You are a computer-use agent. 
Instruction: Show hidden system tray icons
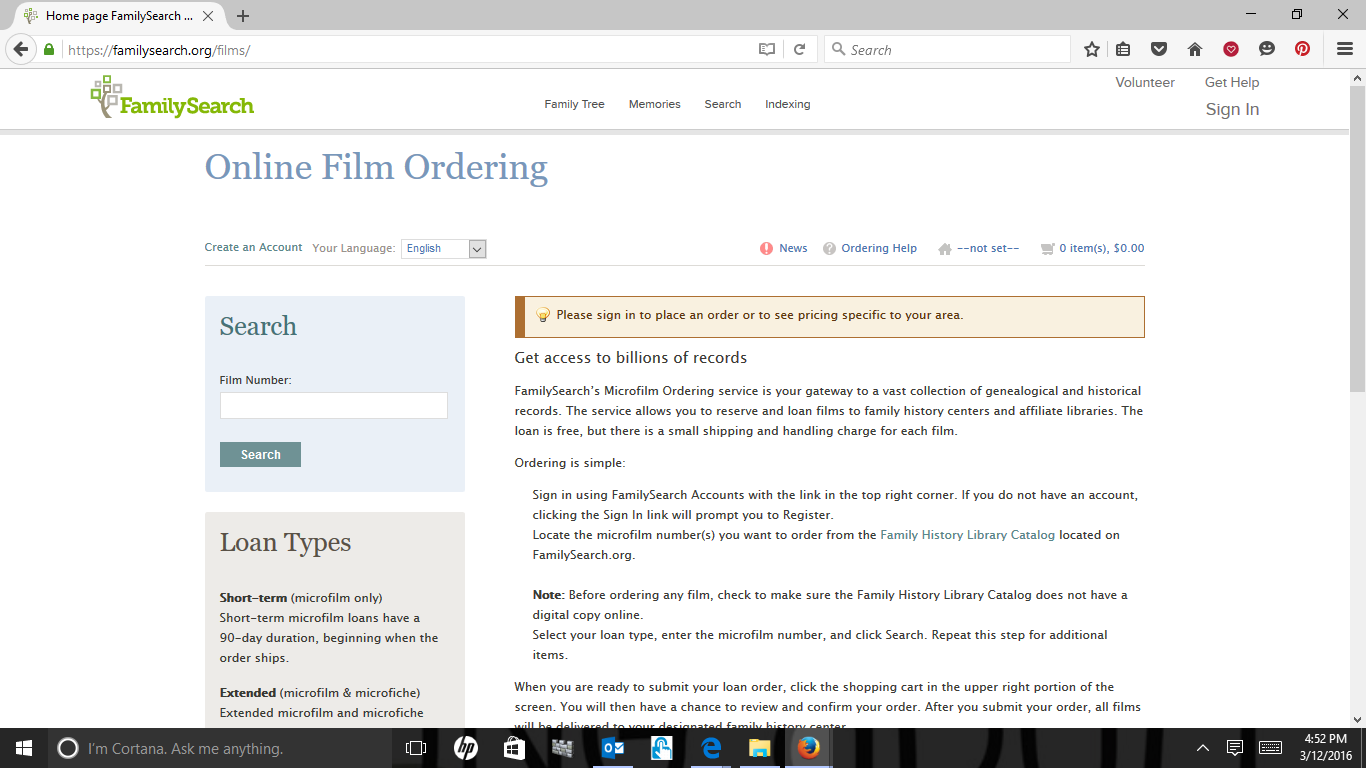coord(1203,748)
